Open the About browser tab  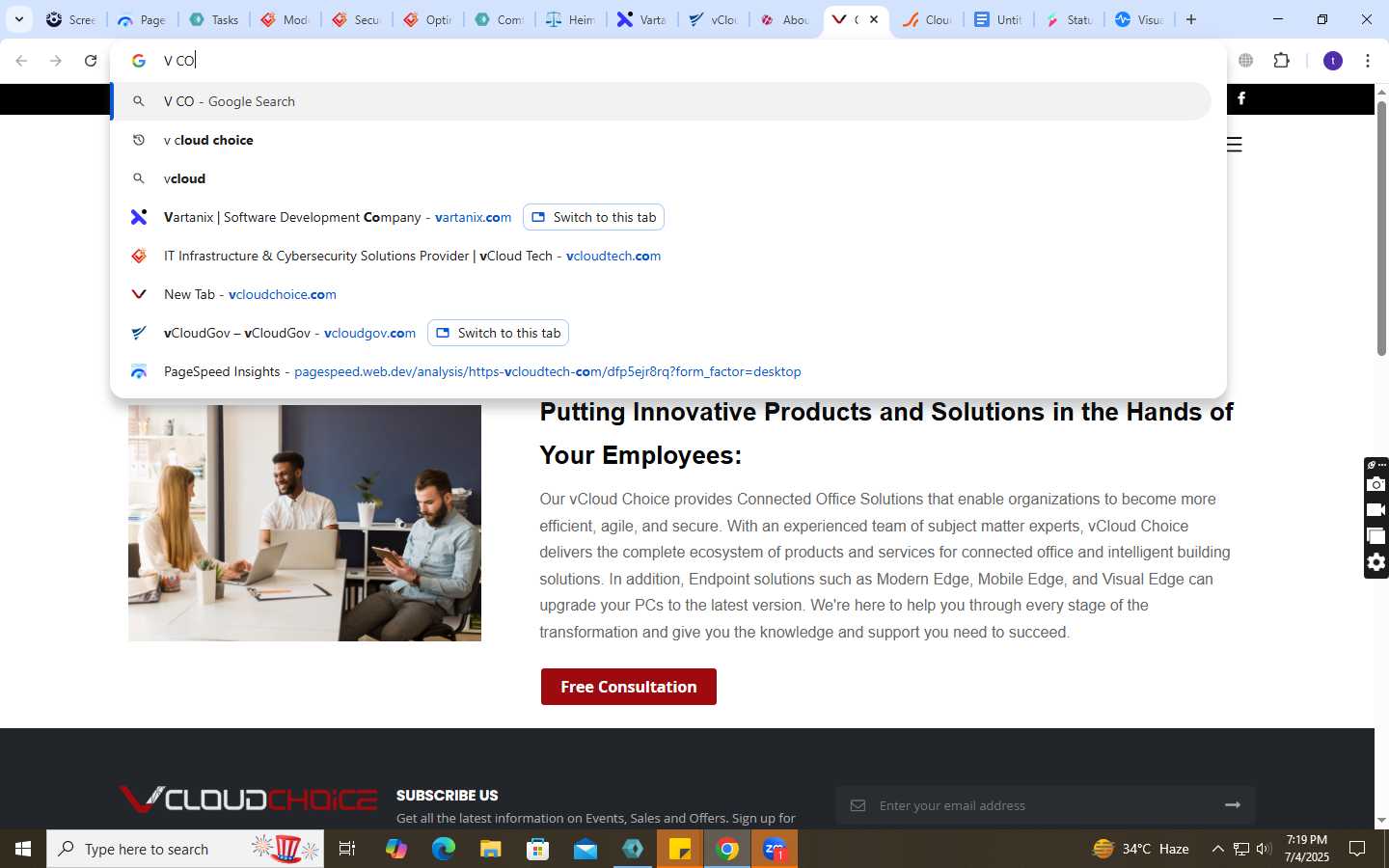coord(784,19)
